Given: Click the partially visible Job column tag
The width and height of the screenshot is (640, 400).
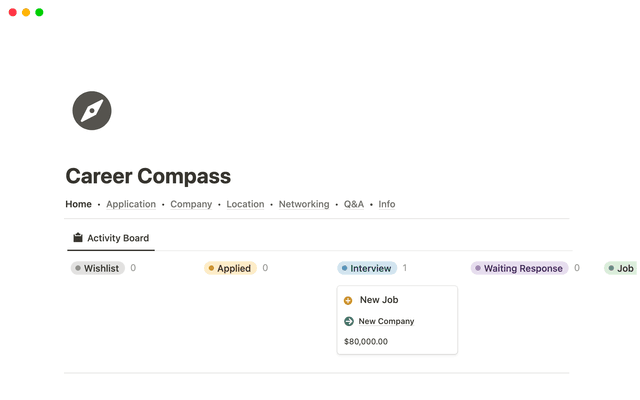Looking at the screenshot, I should [x=621, y=268].
